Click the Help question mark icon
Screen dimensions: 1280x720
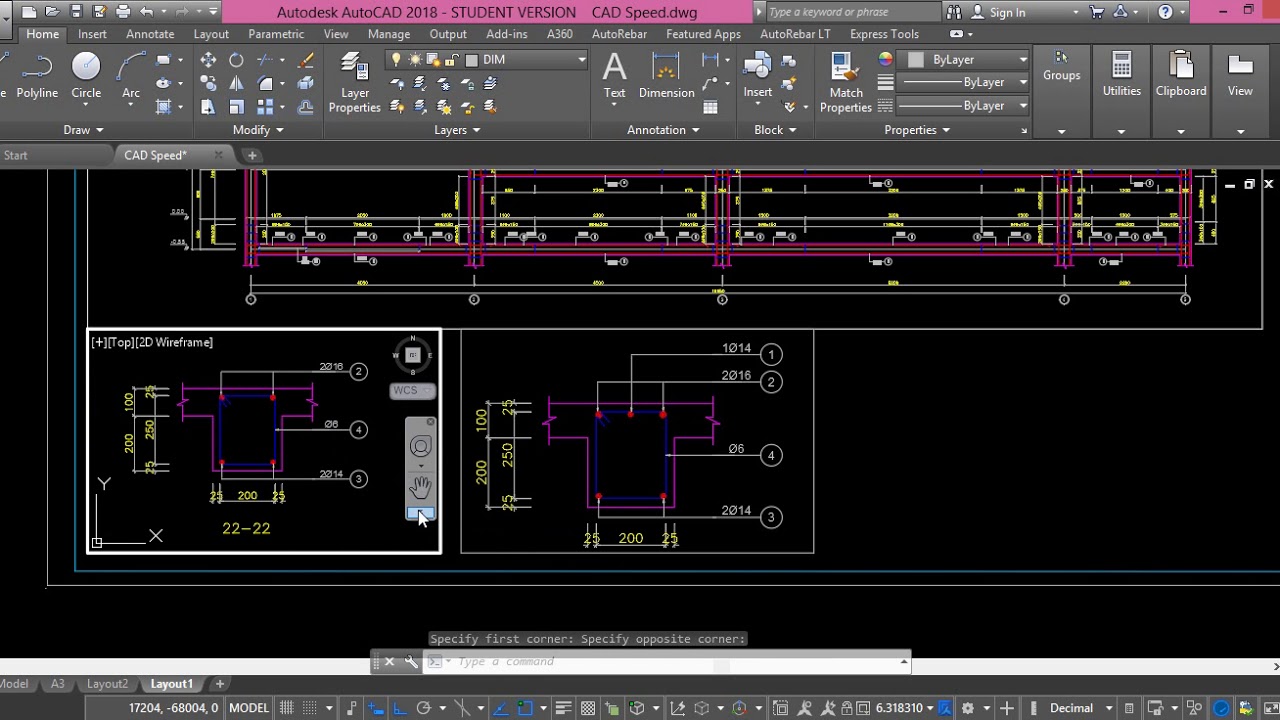1165,12
